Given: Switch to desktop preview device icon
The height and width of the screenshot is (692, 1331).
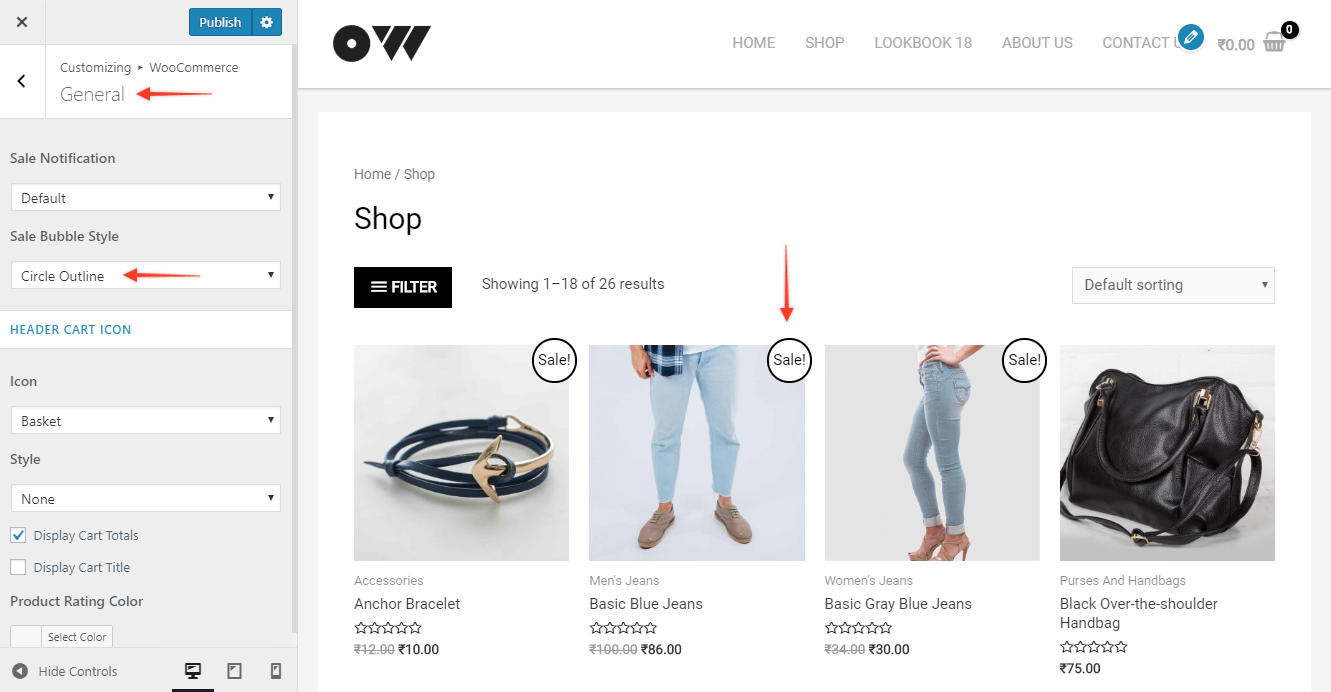Looking at the screenshot, I should tap(193, 671).
